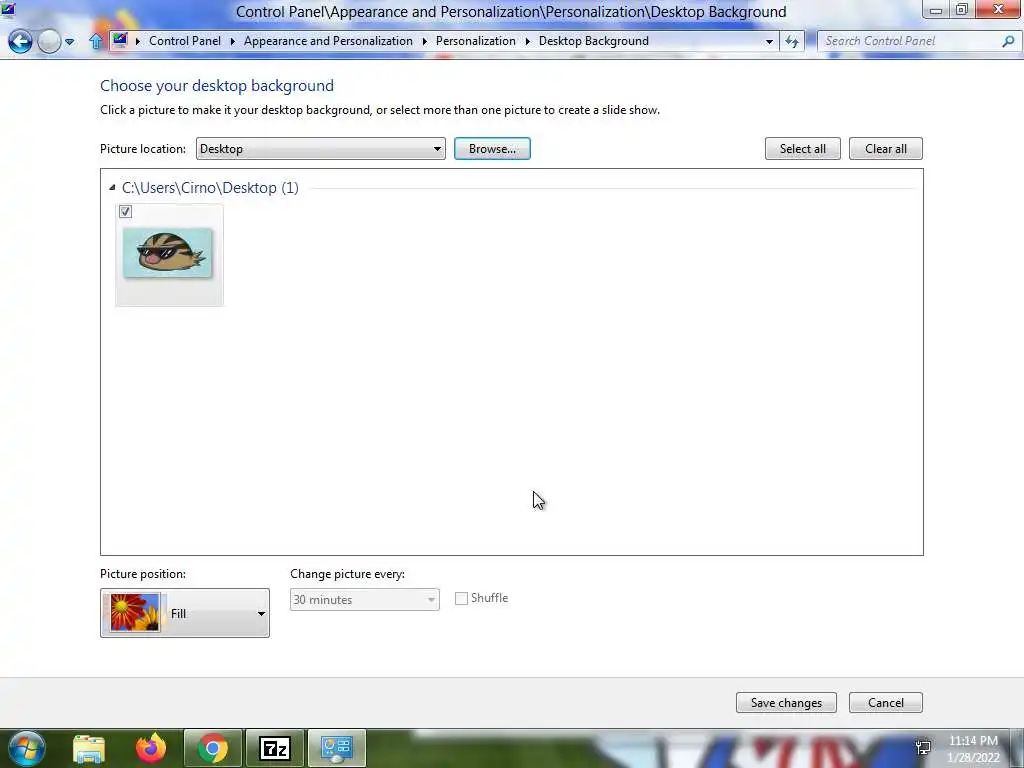The width and height of the screenshot is (1024, 768).
Task: Click the C:\Users\Cirno\Desktop (1) group header
Action: 210,188
